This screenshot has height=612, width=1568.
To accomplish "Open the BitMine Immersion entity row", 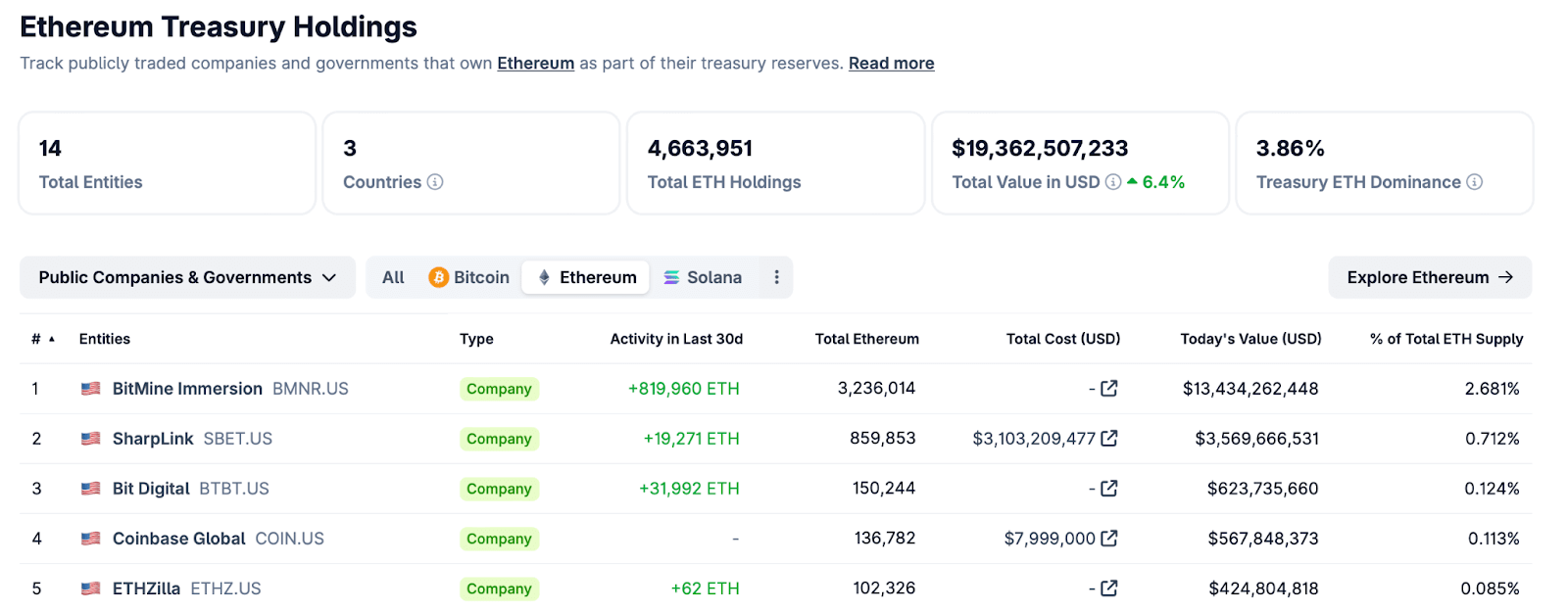I will (187, 389).
